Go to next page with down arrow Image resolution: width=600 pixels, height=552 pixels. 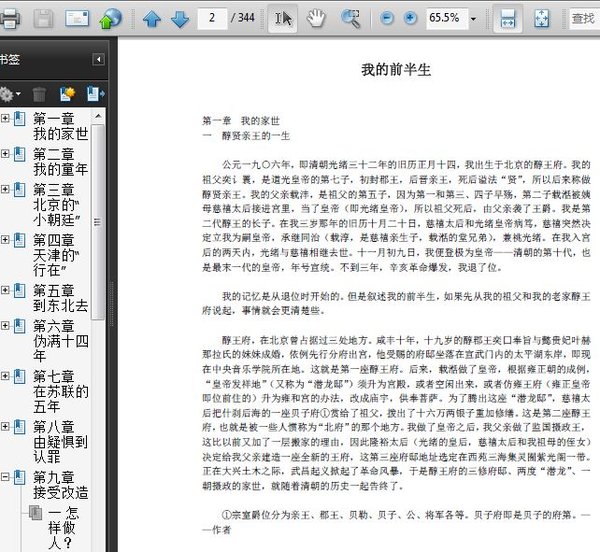coord(179,18)
